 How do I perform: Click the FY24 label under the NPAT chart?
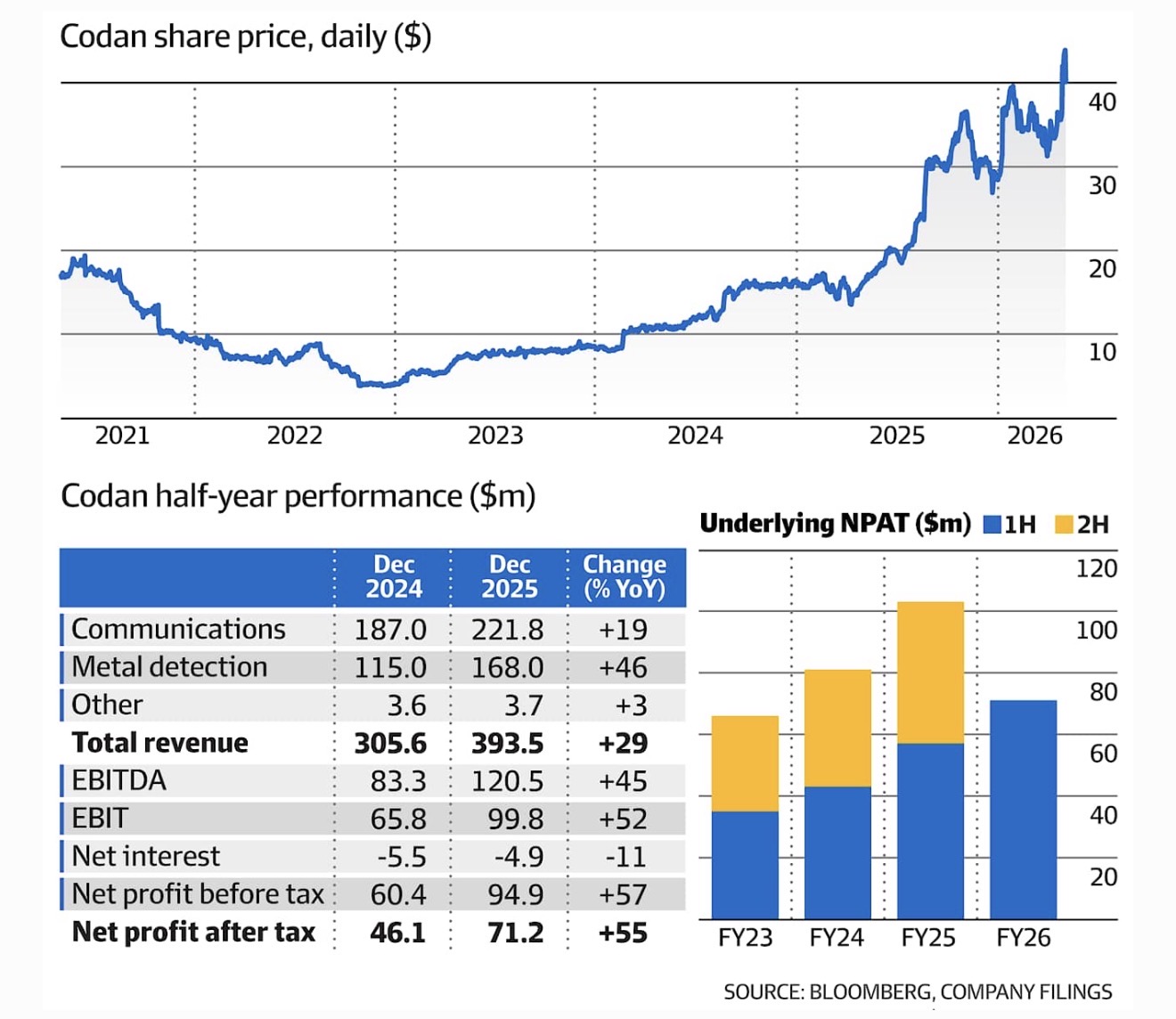(837, 937)
